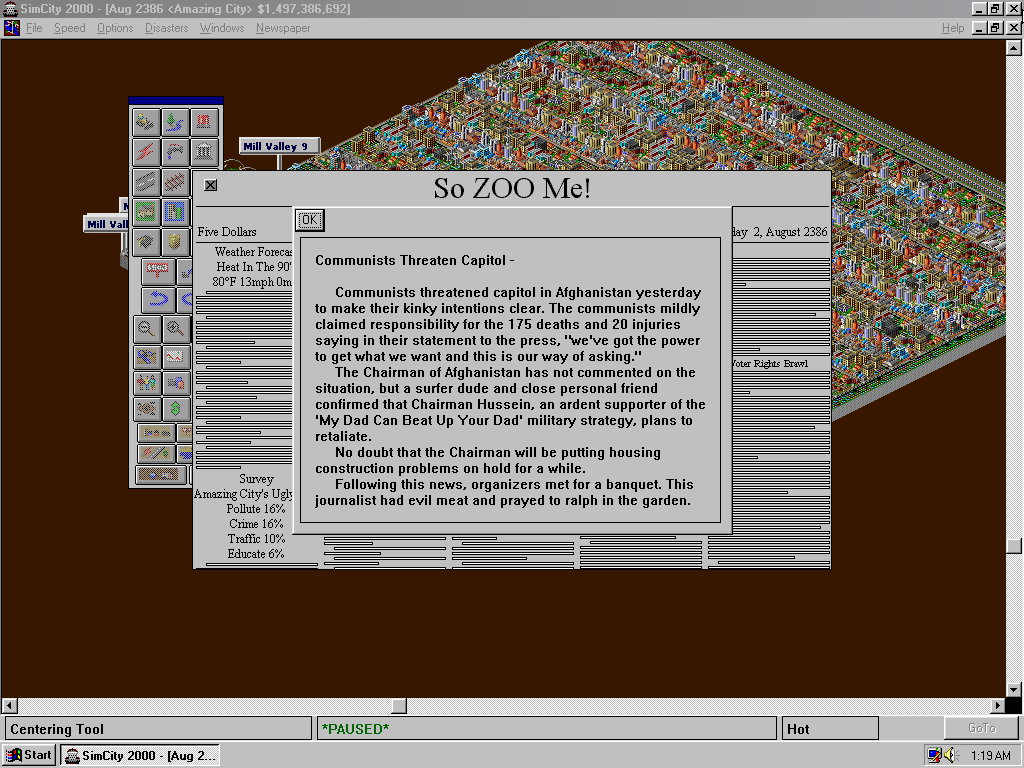Screen dimensions: 1024x768
Task: Click the Pollute 16% survey line
Action: click(256, 509)
